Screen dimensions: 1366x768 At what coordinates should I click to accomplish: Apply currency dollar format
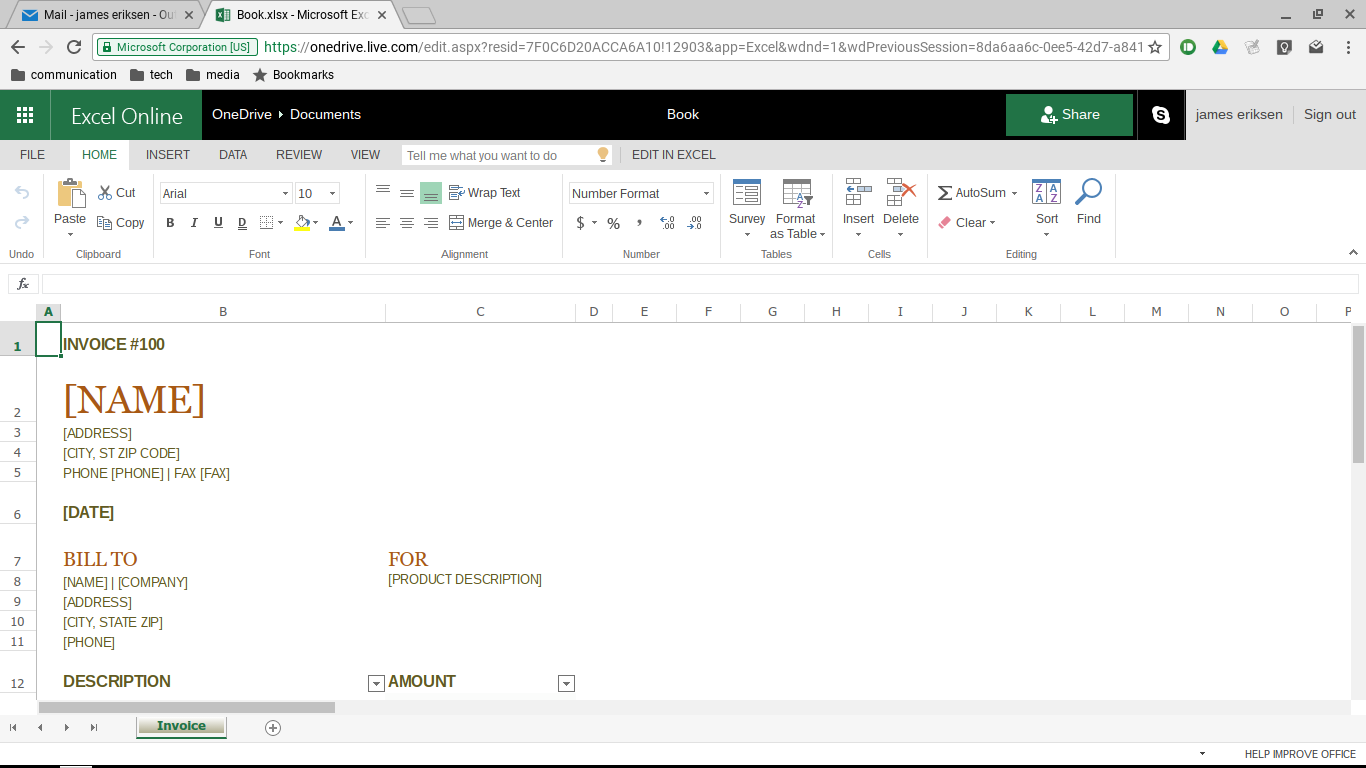click(x=580, y=223)
